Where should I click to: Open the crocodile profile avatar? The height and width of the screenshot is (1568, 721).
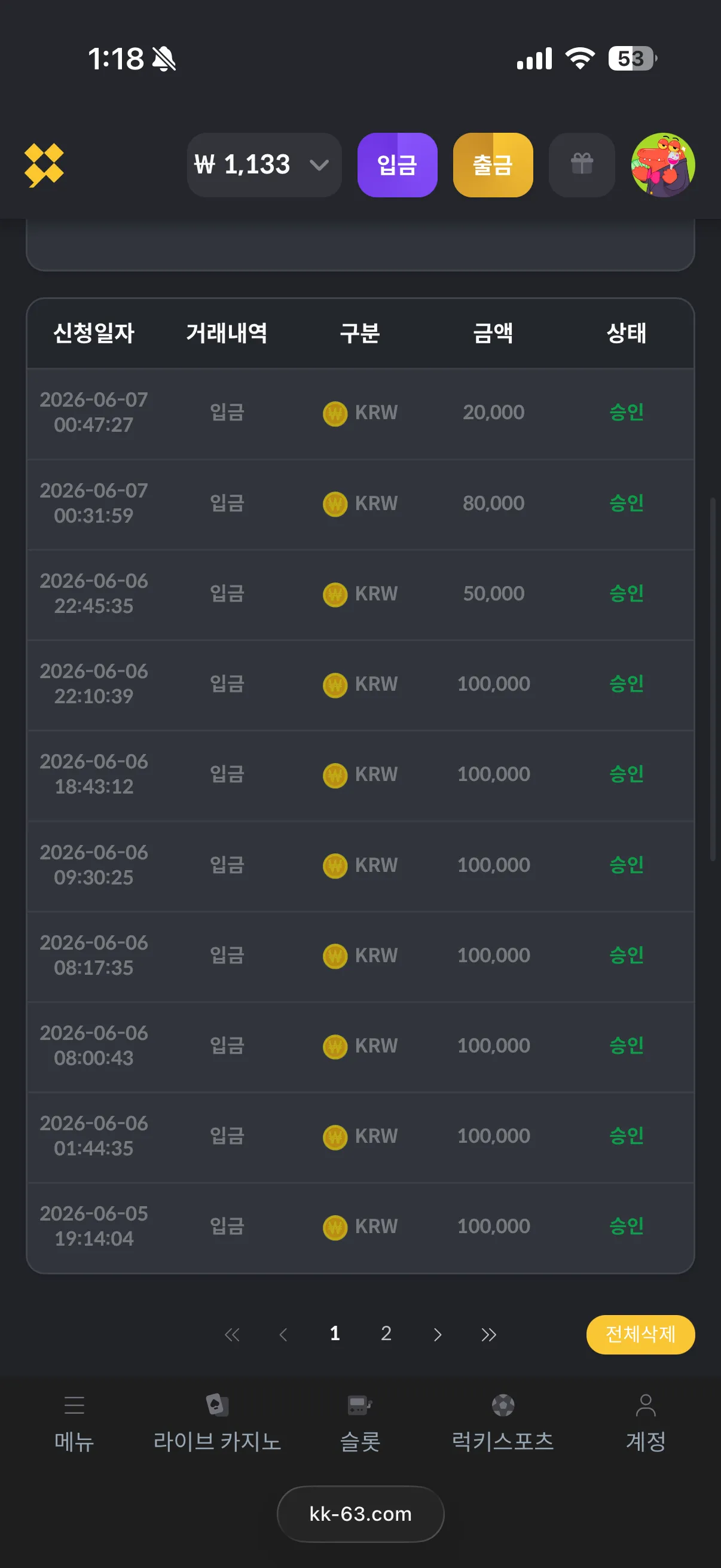(x=663, y=165)
